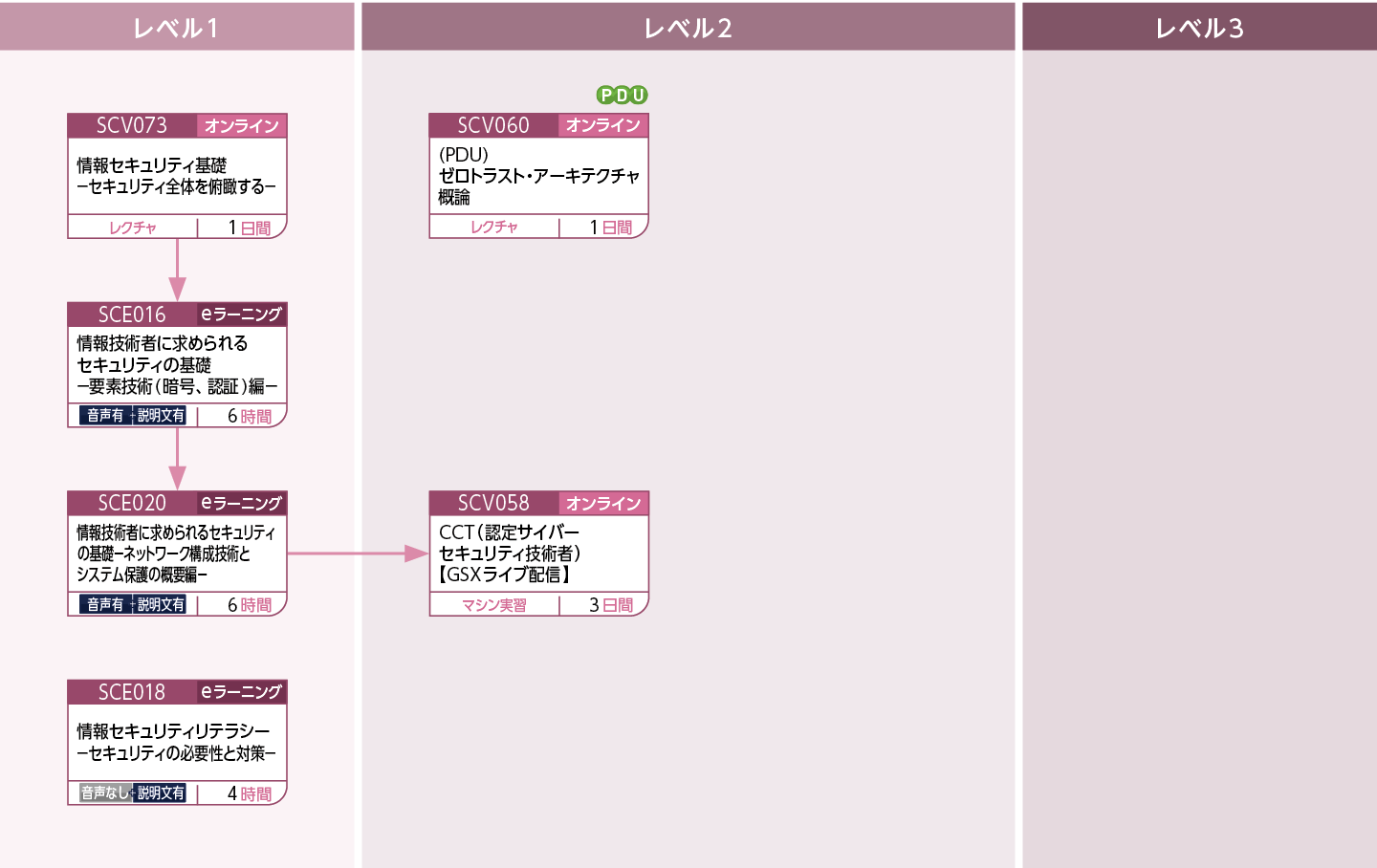This screenshot has height=868, width=1377.
Task: Toggle the レクチャ indicator on SCV060
Action: (x=493, y=227)
